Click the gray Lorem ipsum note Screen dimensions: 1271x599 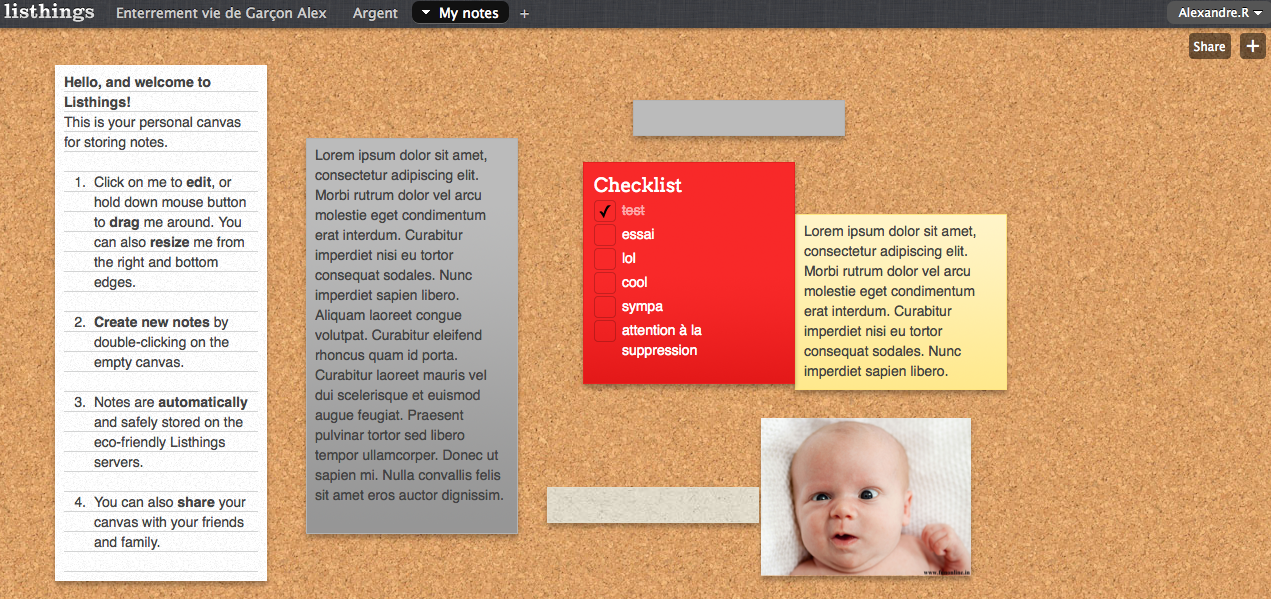[x=411, y=335]
